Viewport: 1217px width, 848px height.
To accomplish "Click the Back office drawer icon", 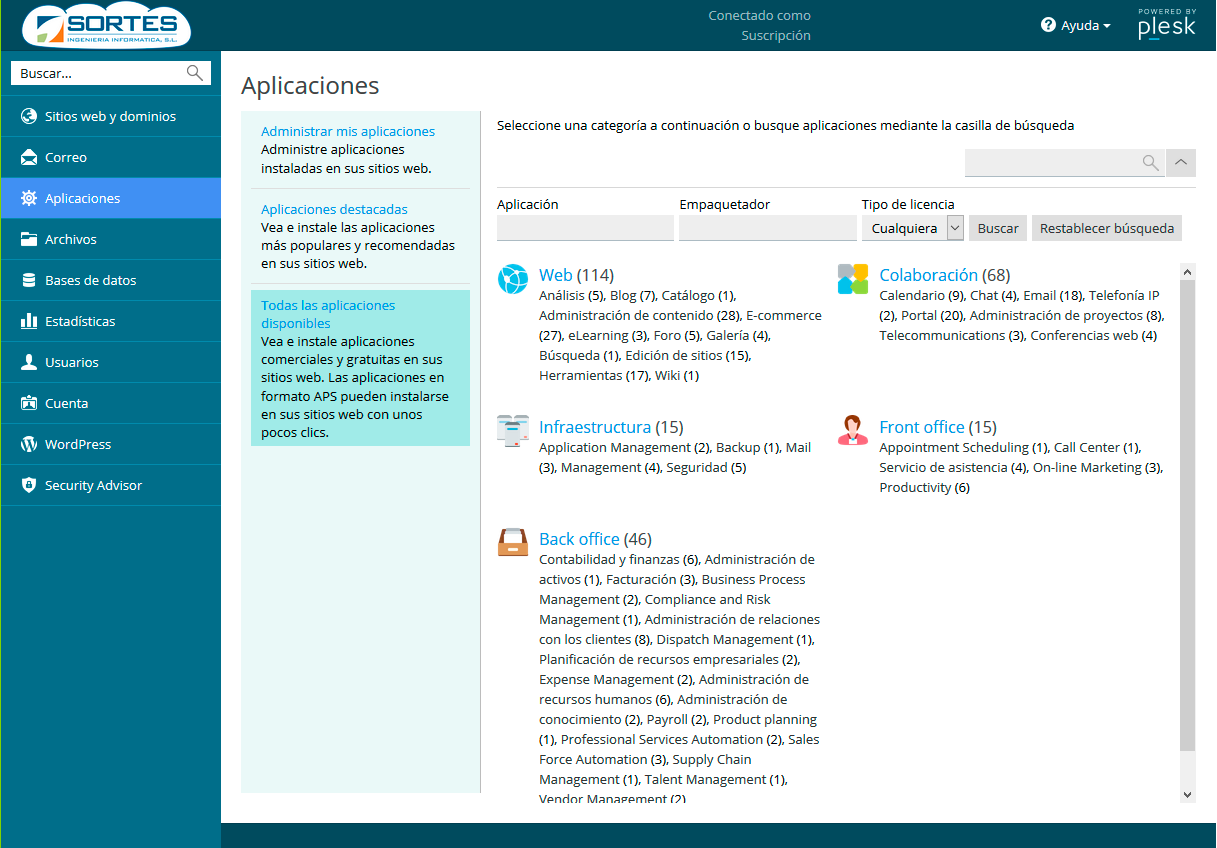I will point(513,543).
